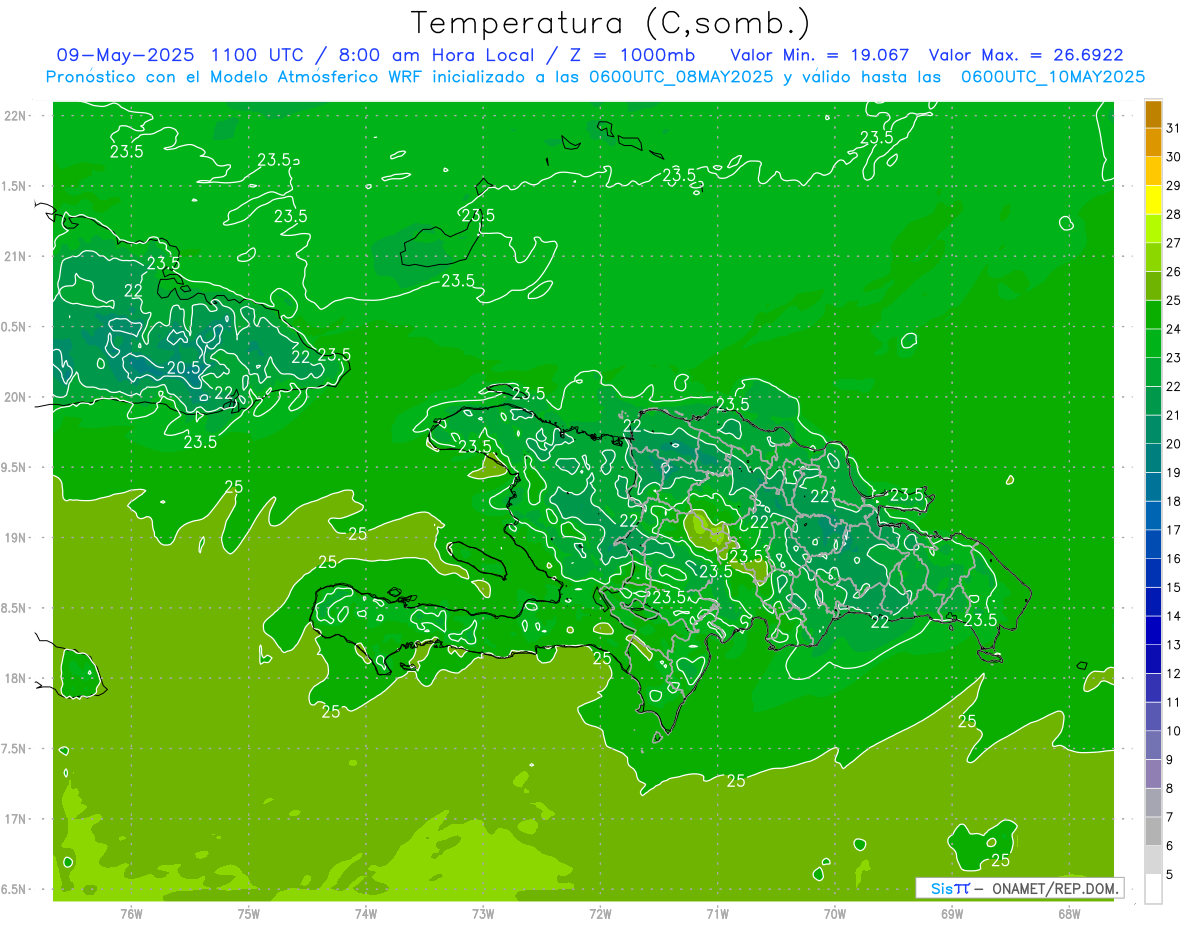
Task: Click the legend swatch above value 31
Action: click(1153, 113)
